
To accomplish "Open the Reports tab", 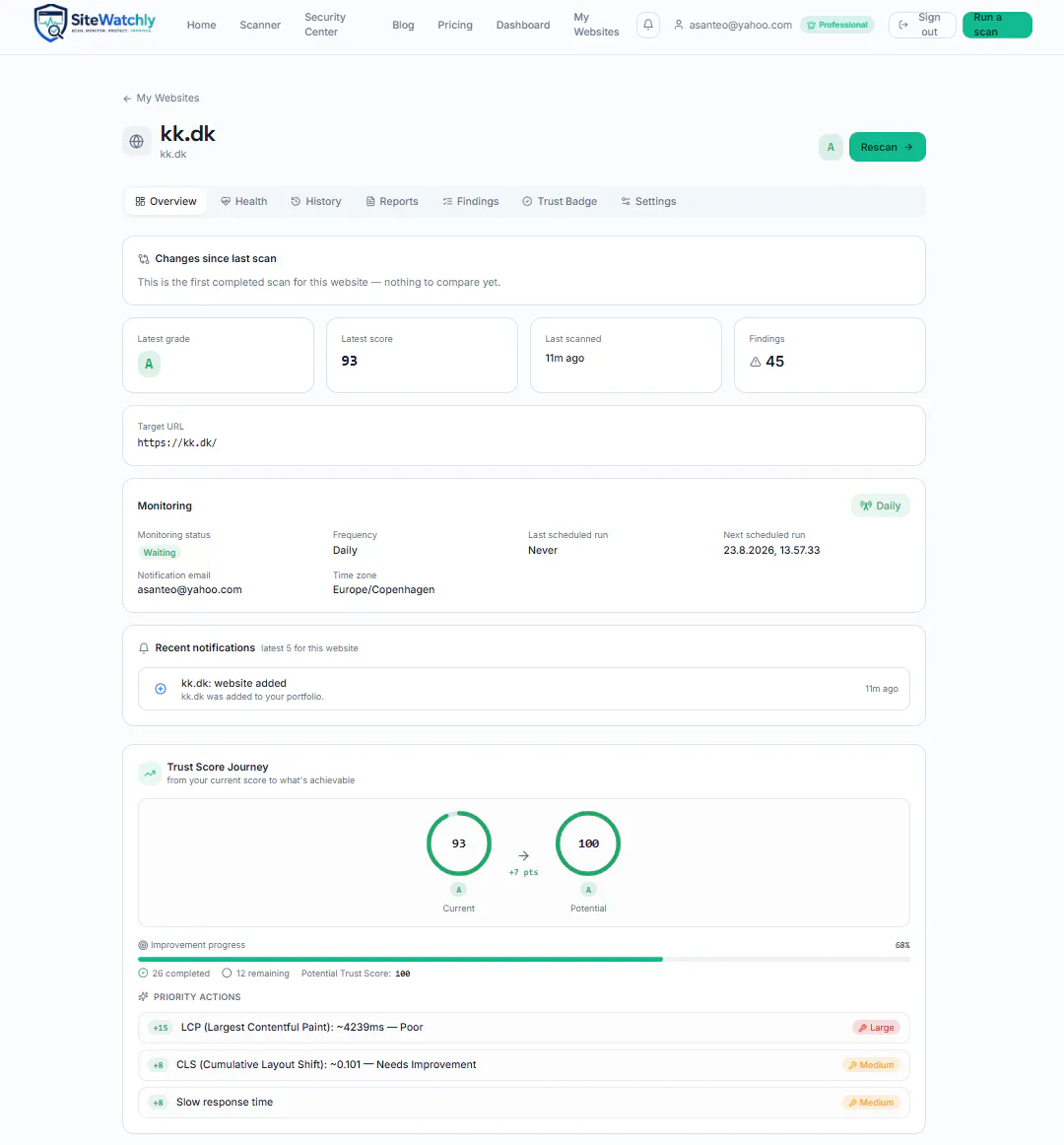I will (x=392, y=202).
